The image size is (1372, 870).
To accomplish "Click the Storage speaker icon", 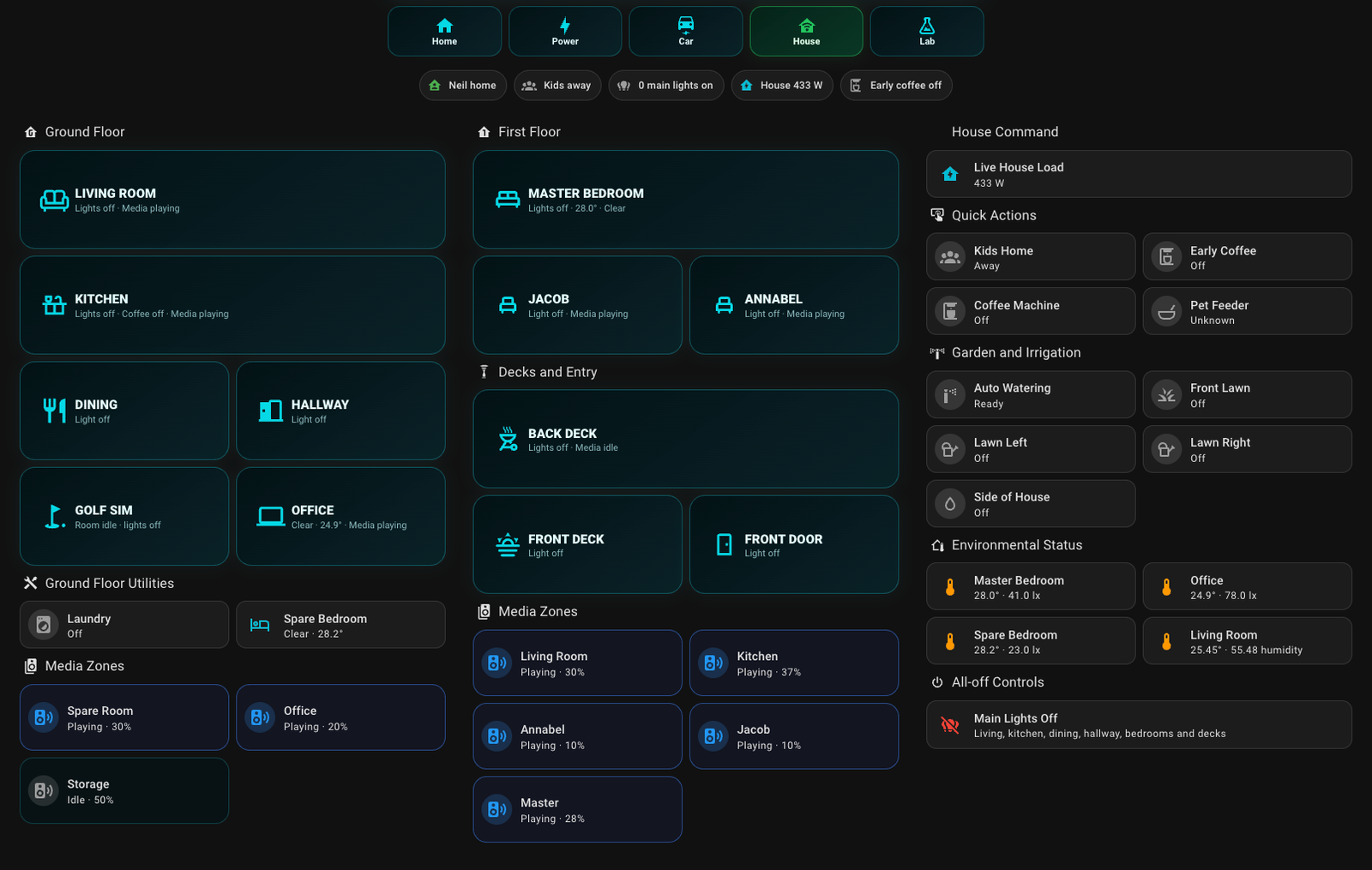I will click(44, 791).
